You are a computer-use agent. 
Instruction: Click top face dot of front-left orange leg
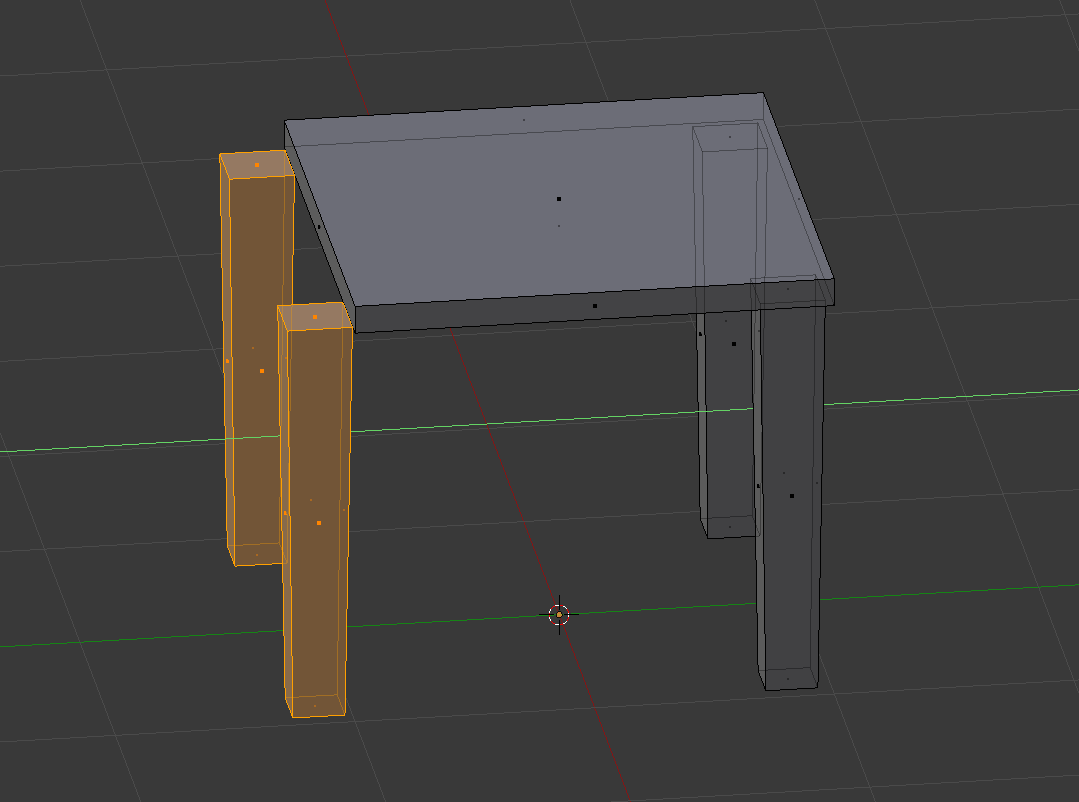pos(315,317)
